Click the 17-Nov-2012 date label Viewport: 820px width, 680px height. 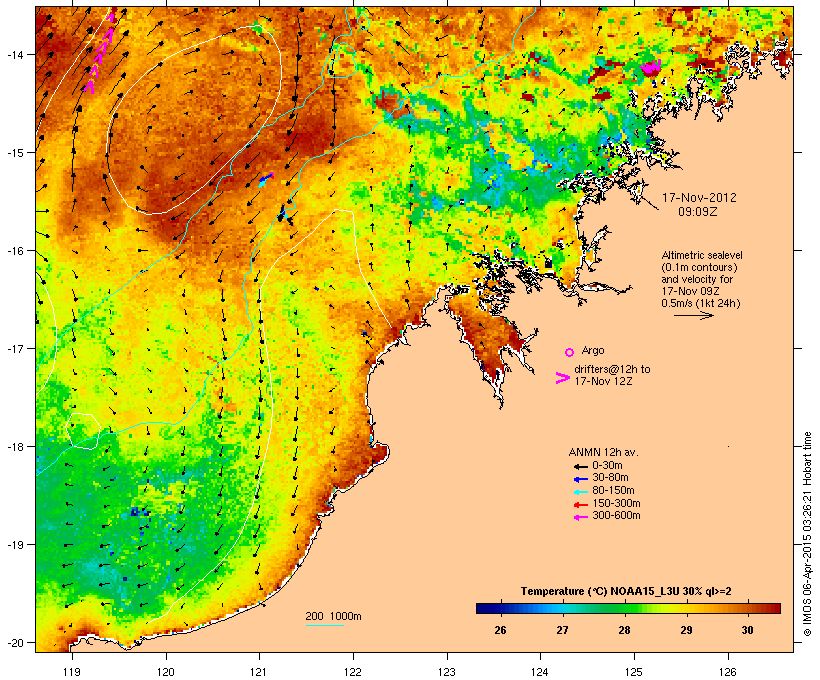(699, 198)
